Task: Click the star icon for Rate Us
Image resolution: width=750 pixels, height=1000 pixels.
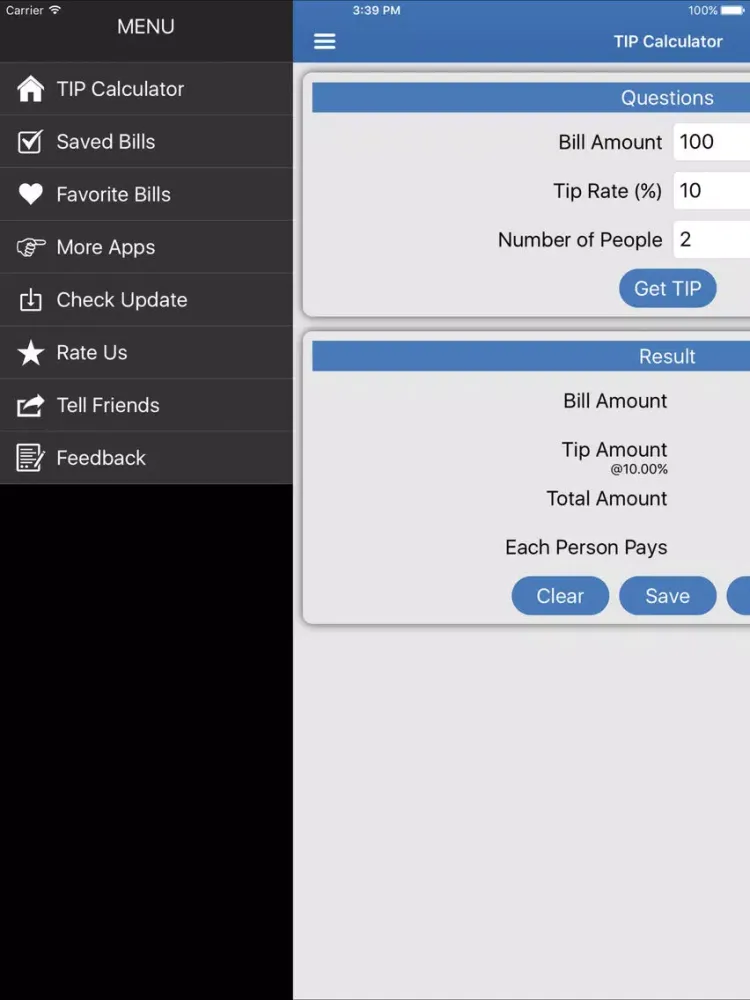Action: click(x=31, y=353)
